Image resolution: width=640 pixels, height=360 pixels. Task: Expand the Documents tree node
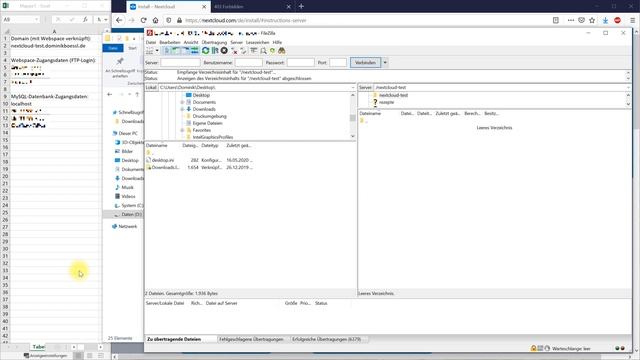182,102
